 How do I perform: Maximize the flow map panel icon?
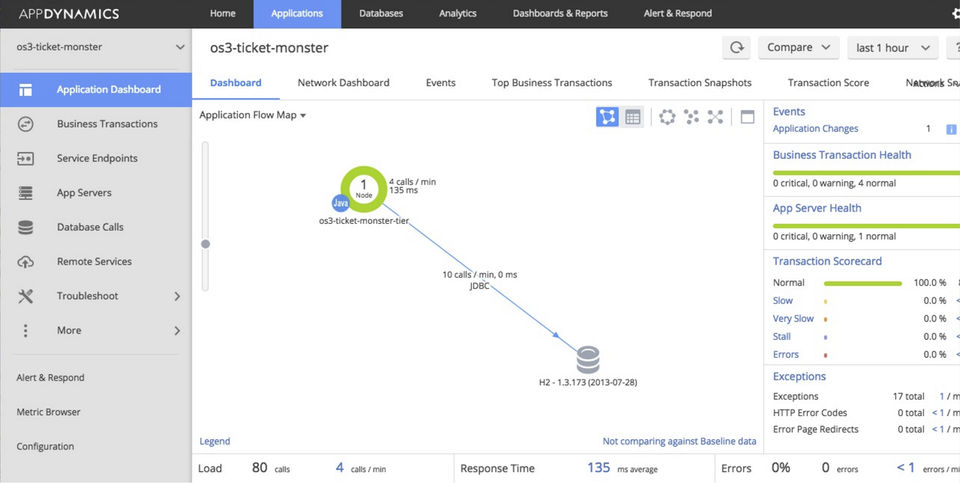click(x=748, y=117)
